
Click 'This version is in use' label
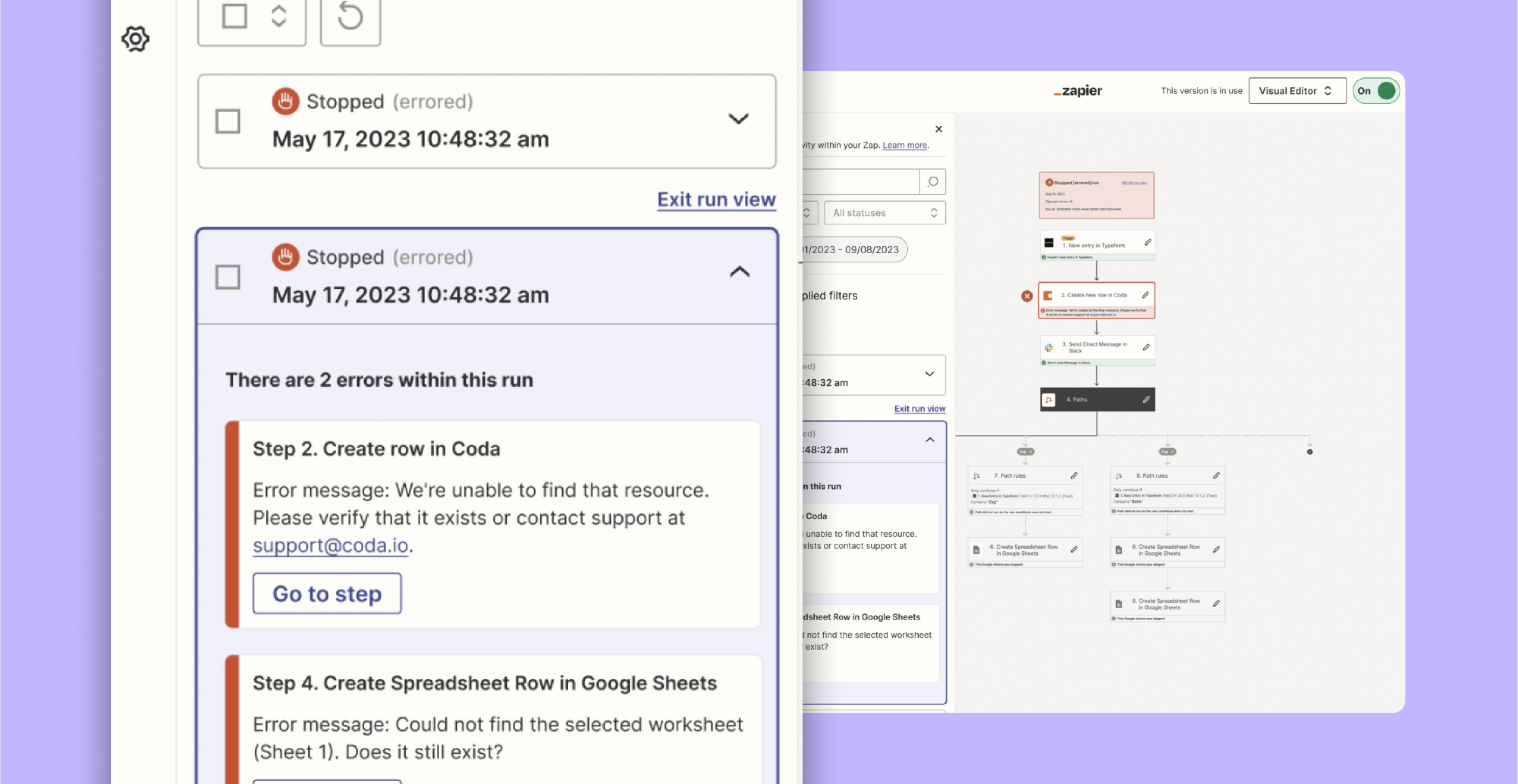[1201, 91]
